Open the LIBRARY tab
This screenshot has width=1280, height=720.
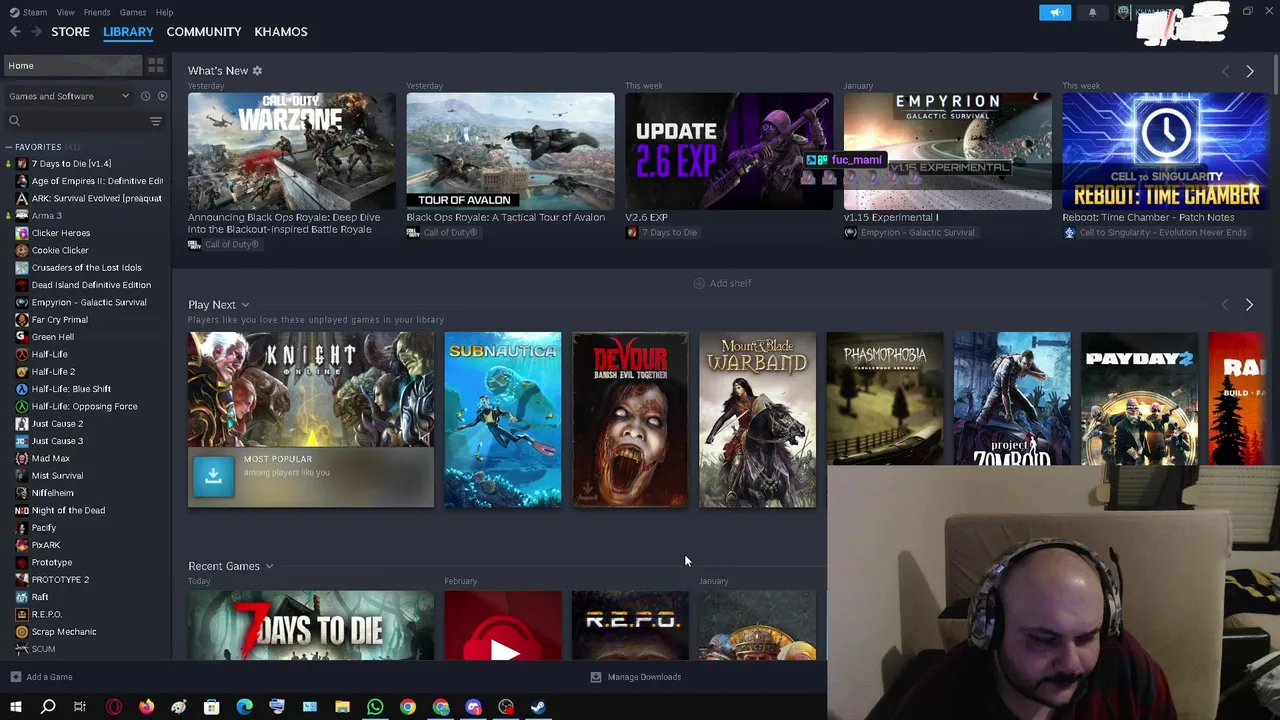128,32
